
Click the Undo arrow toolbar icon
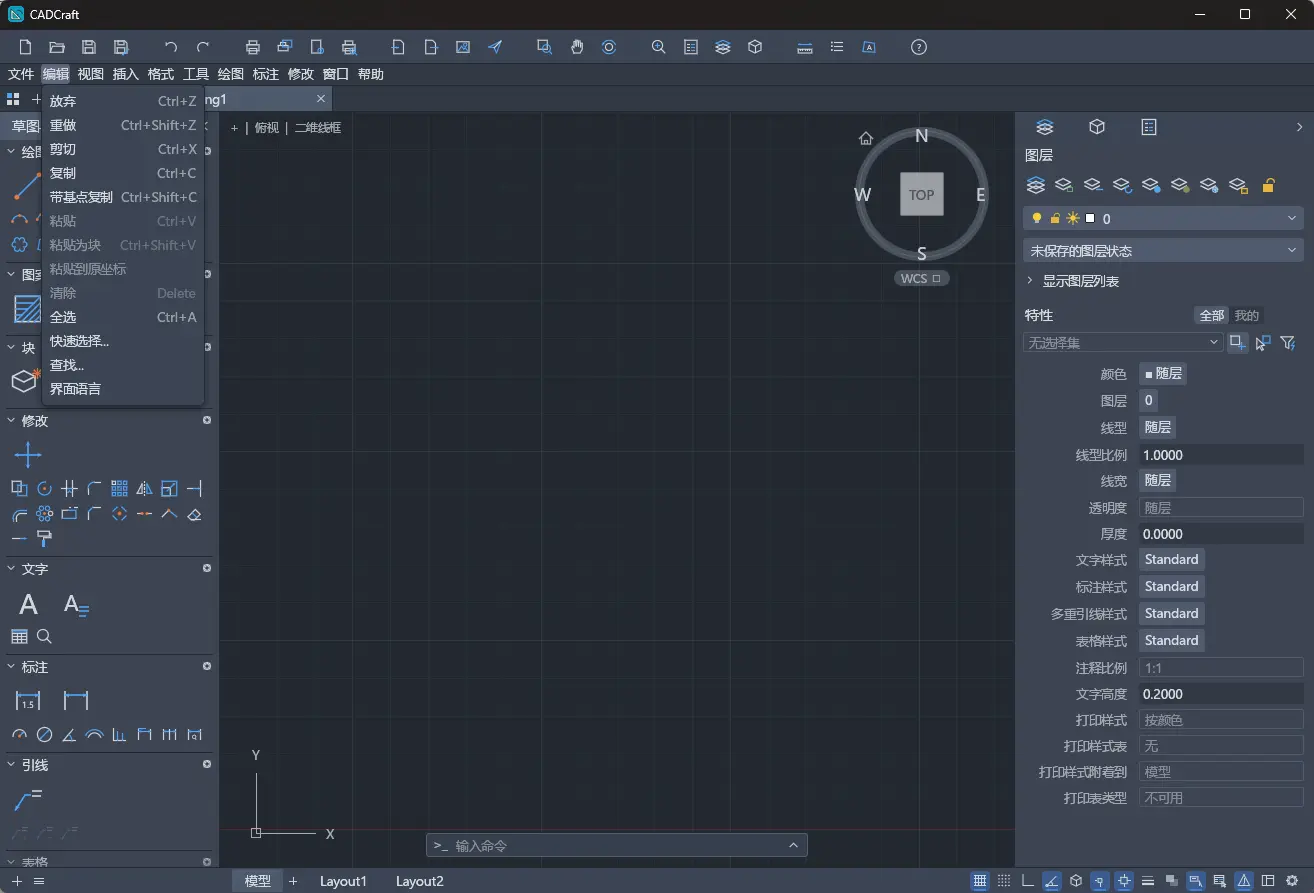pos(171,47)
